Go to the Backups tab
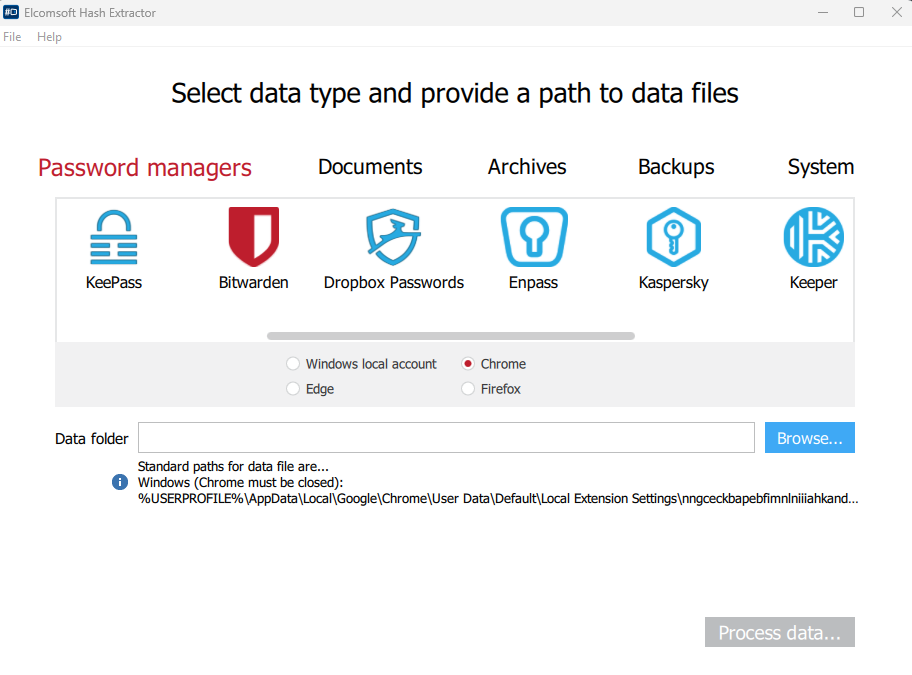Image resolution: width=912 pixels, height=675 pixels. click(676, 167)
